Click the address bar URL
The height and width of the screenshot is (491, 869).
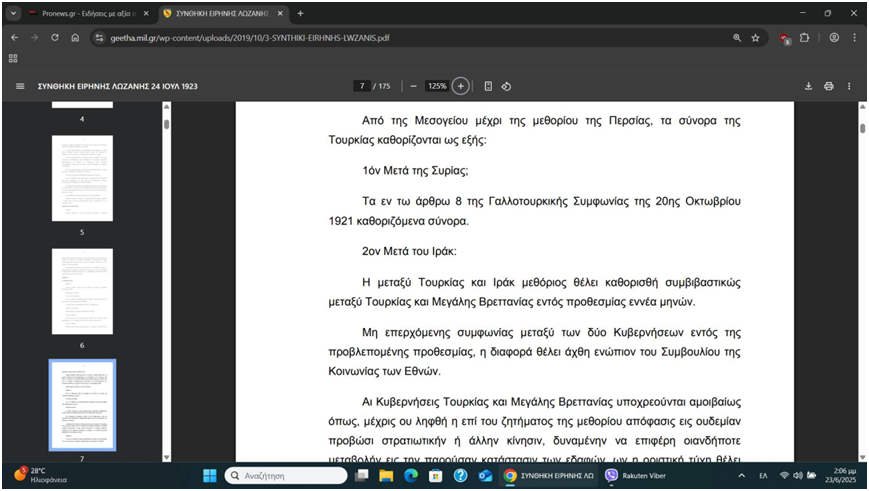[x=250, y=38]
